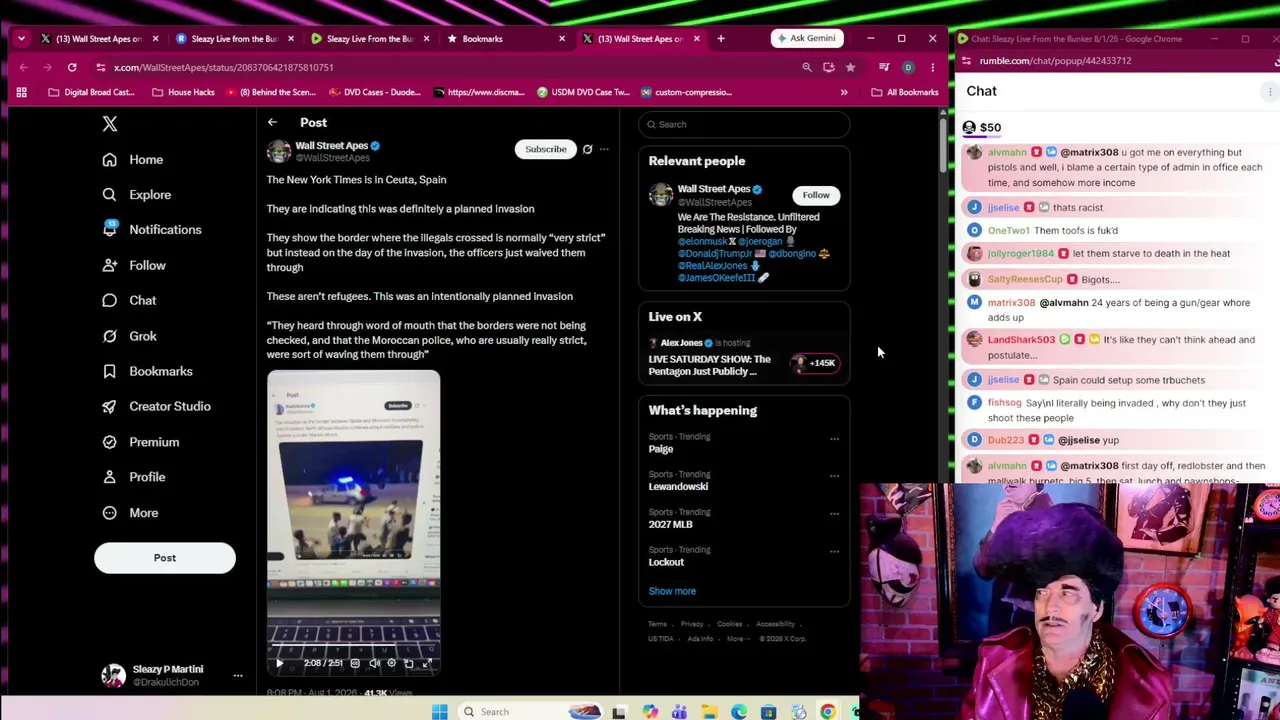Switch to Sleazy Live Rumble tab
The width and height of the screenshot is (1280, 720).
point(234,39)
